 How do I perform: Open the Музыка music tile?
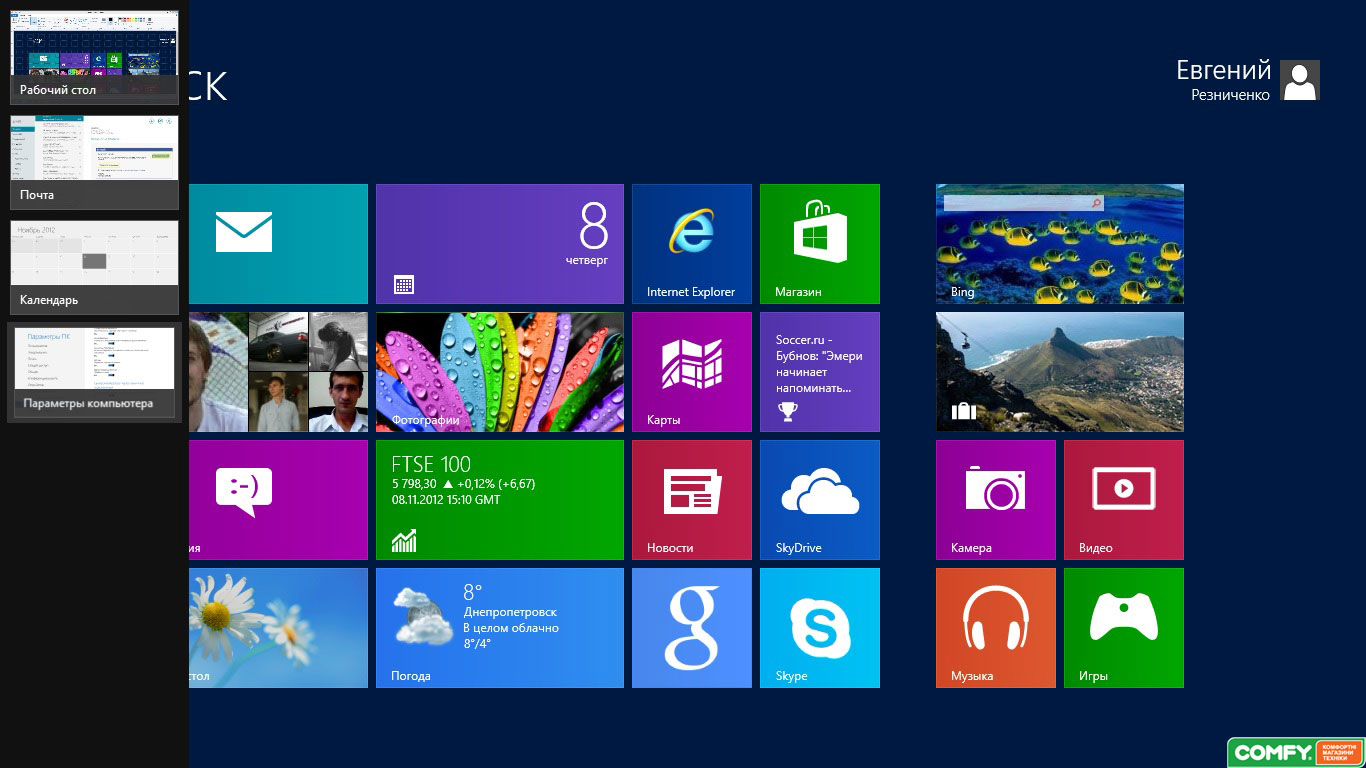click(x=996, y=628)
